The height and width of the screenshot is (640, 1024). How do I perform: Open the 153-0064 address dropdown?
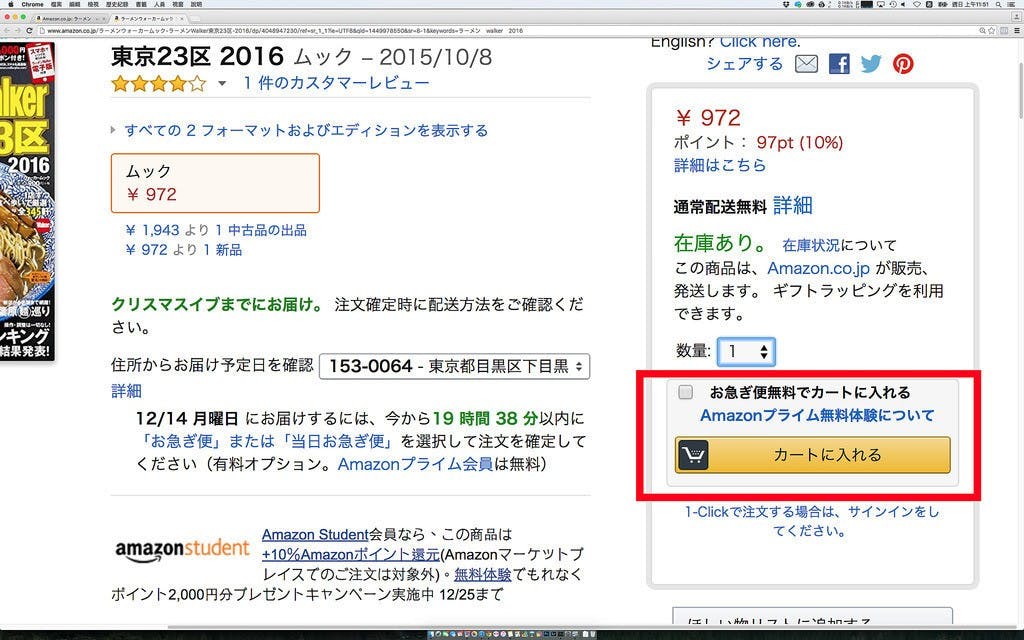coord(455,366)
